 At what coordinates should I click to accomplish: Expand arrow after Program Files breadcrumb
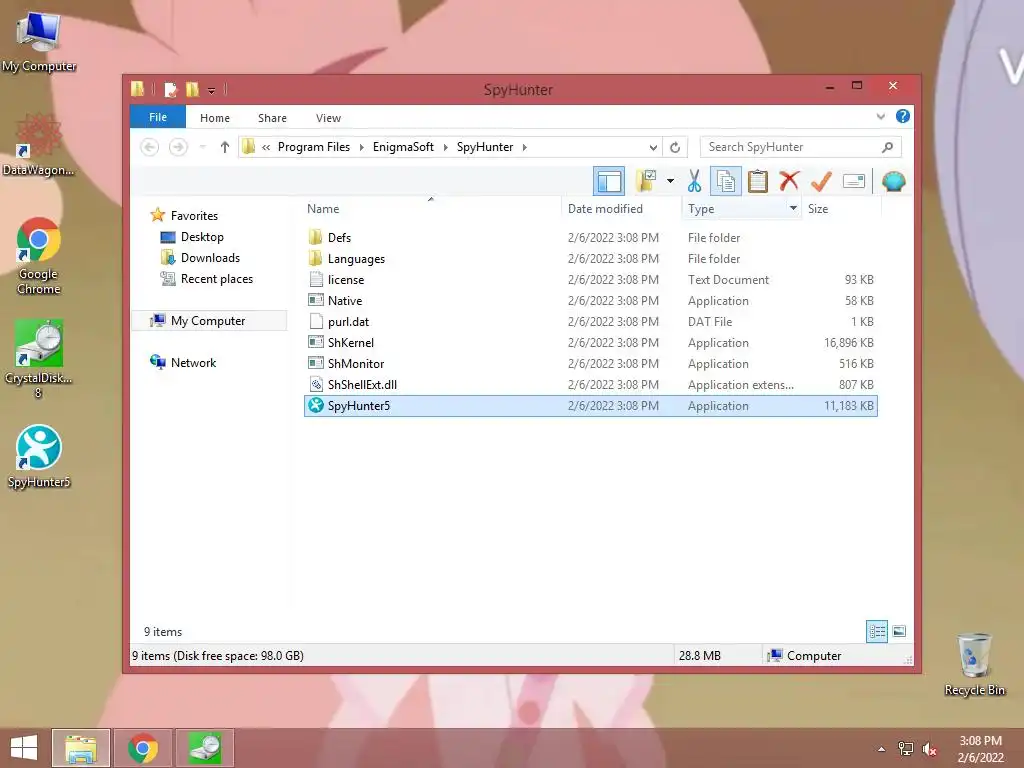(361, 147)
